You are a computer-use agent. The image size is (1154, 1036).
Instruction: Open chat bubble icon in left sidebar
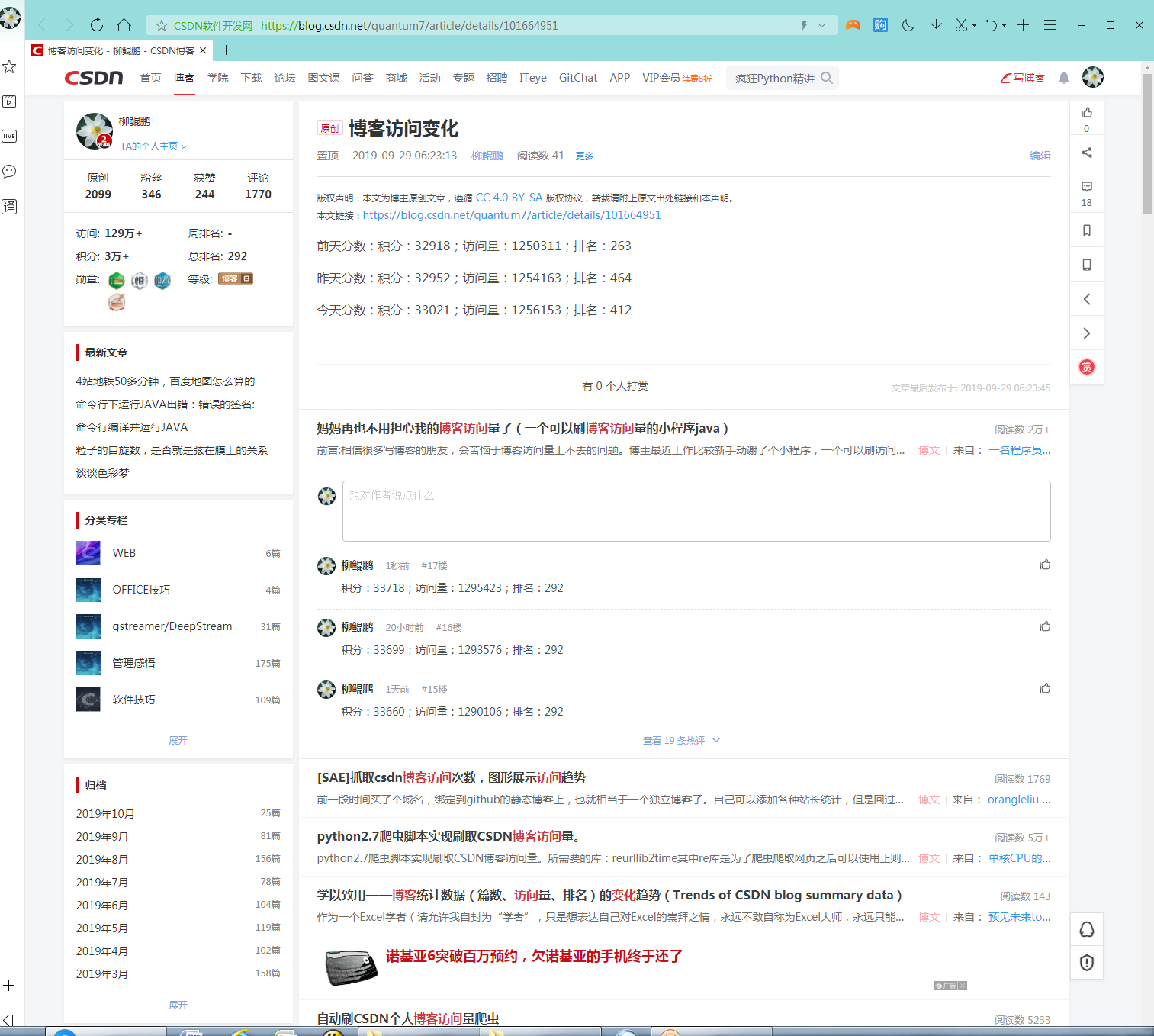pyautogui.click(x=9, y=172)
